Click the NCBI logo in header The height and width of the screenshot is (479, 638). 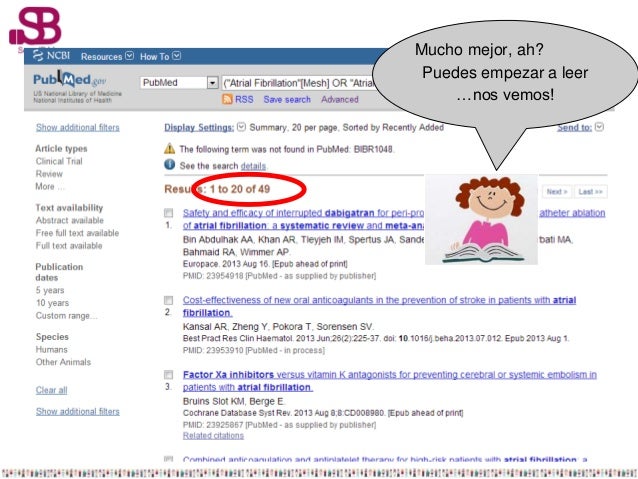51,56
